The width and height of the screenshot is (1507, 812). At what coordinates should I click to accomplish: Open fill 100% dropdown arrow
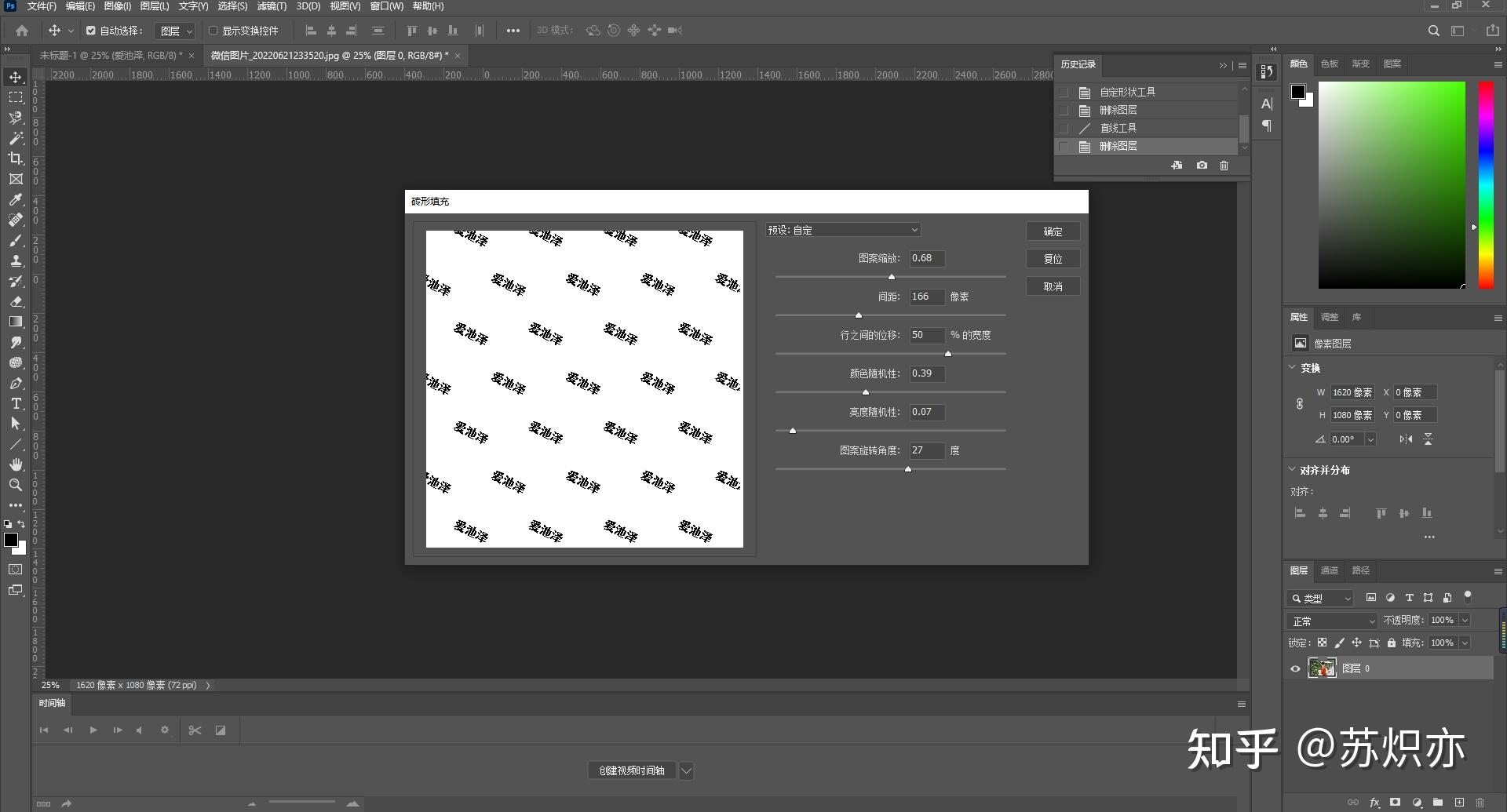tap(1465, 643)
